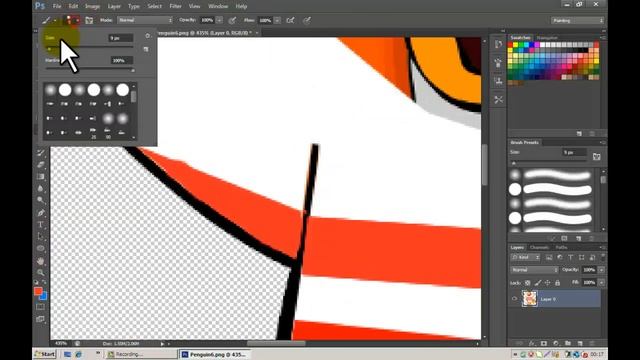
Task: Select the Horizontal Type tool
Action: (x=40, y=224)
